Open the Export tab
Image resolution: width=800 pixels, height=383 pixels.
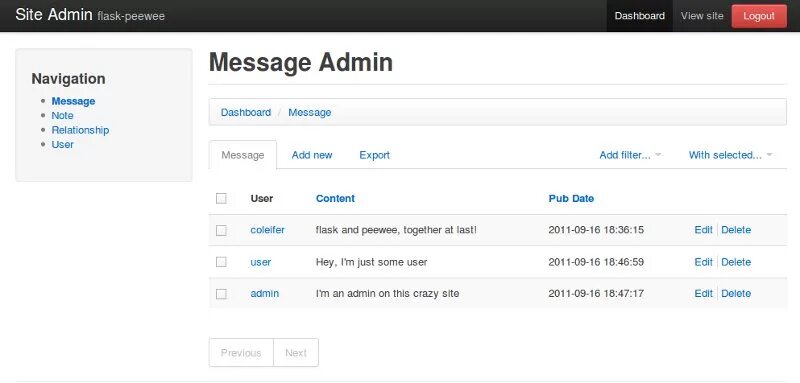click(x=374, y=155)
